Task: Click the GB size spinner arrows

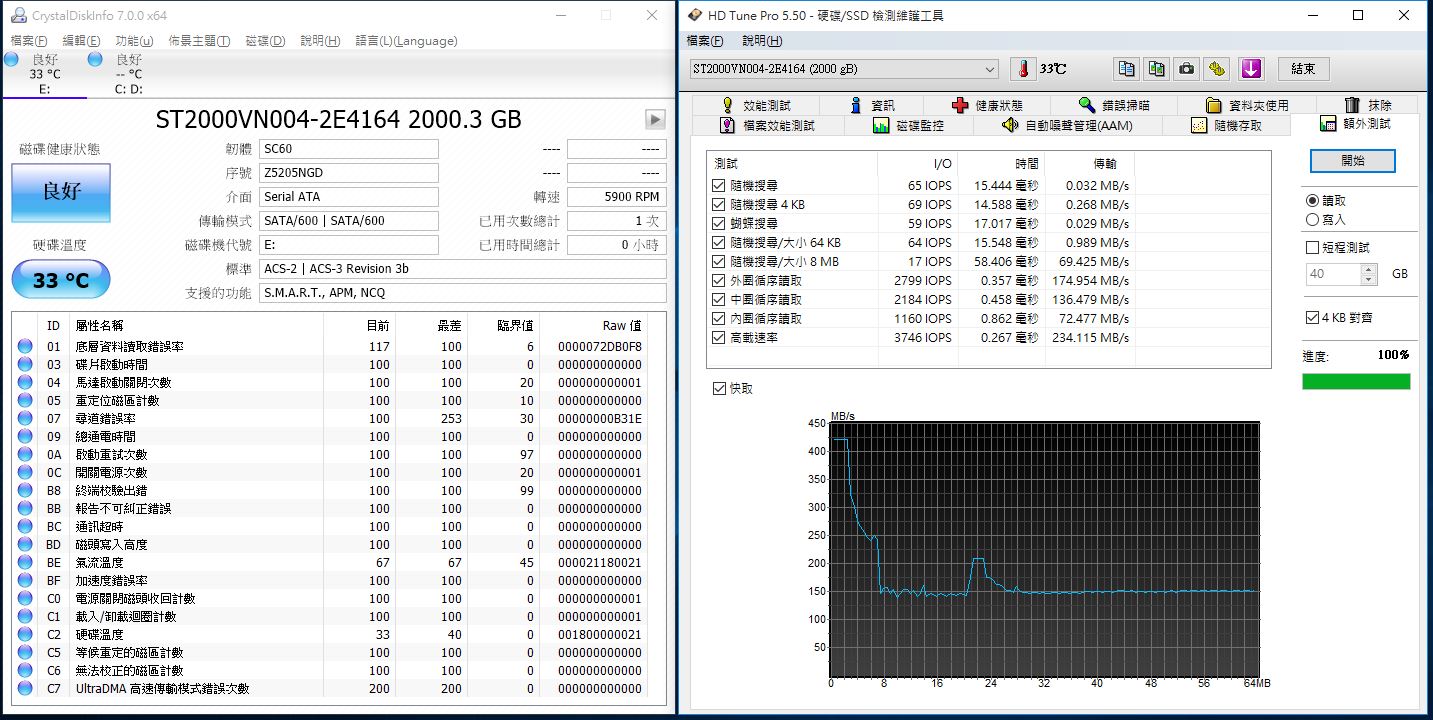Action: [x=1368, y=274]
